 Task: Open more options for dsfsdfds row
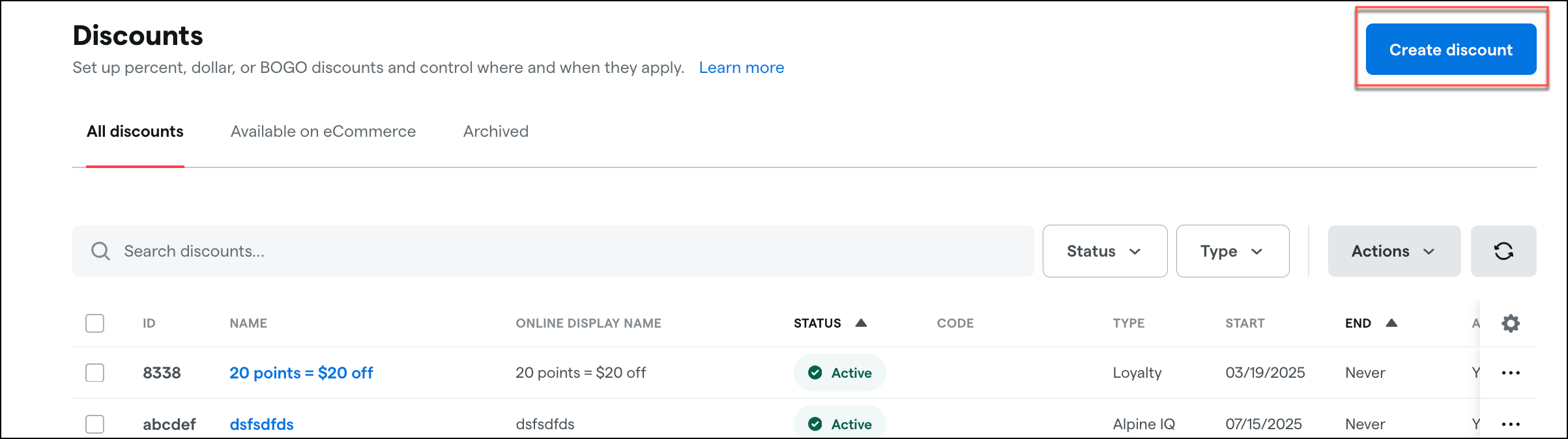(1511, 425)
